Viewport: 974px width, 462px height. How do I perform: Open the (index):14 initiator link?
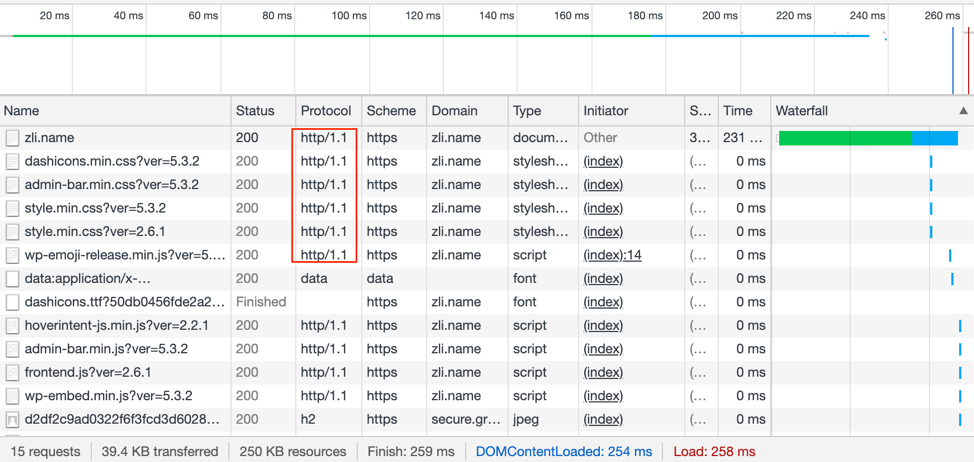click(612, 255)
